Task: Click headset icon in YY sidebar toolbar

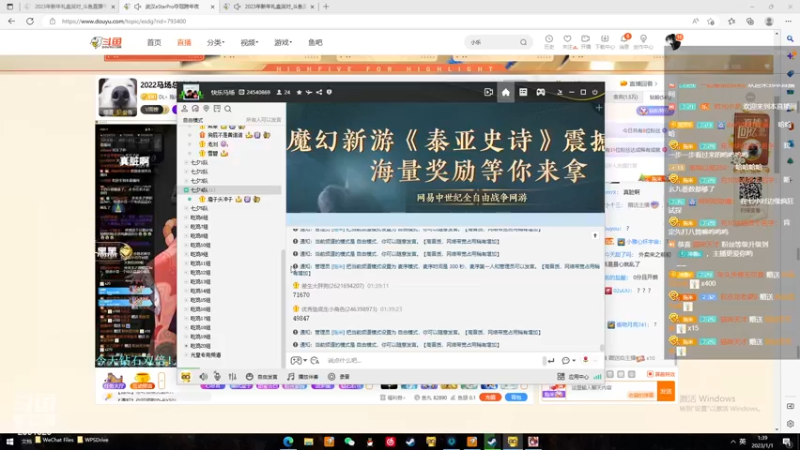Action: pos(195,109)
